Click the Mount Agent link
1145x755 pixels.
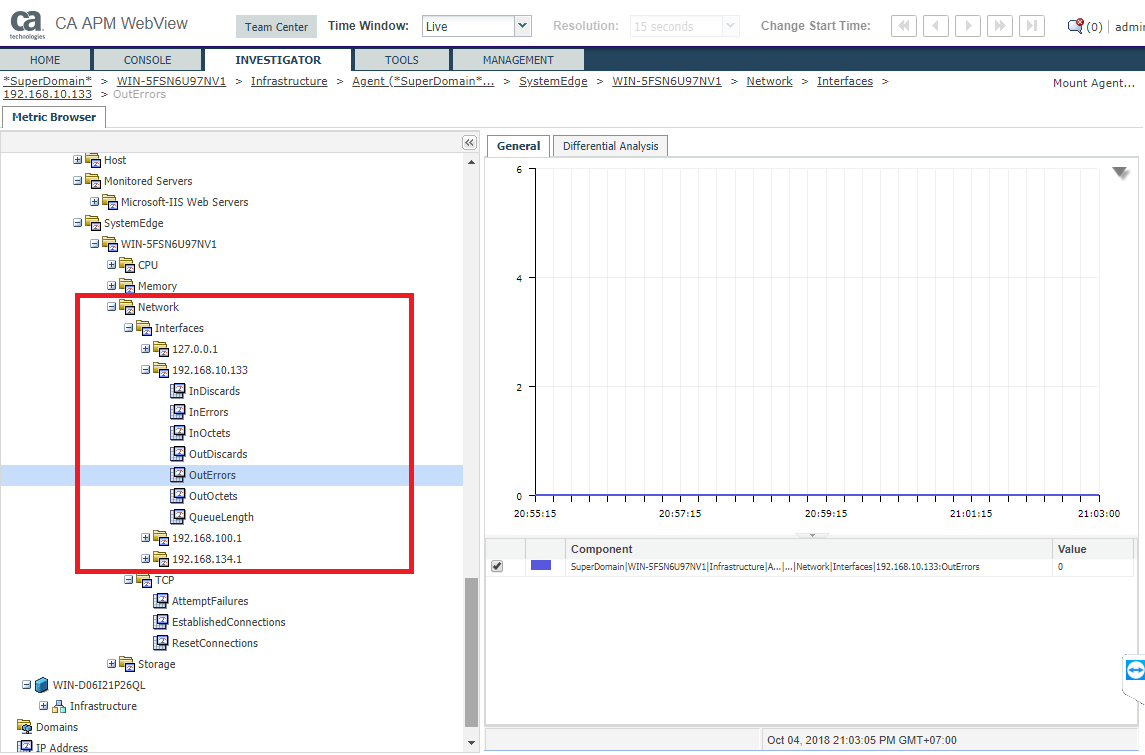coord(1094,83)
